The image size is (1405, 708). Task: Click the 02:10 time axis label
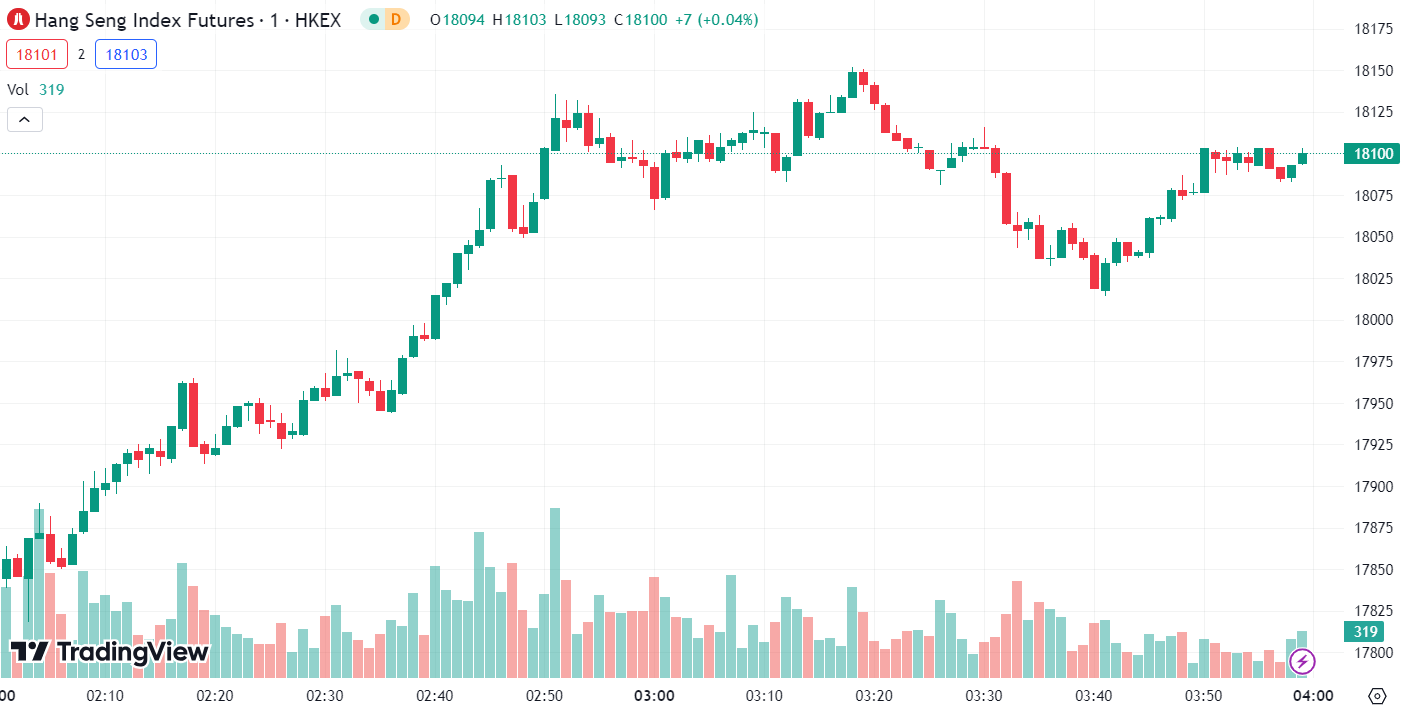pyautogui.click(x=105, y=696)
